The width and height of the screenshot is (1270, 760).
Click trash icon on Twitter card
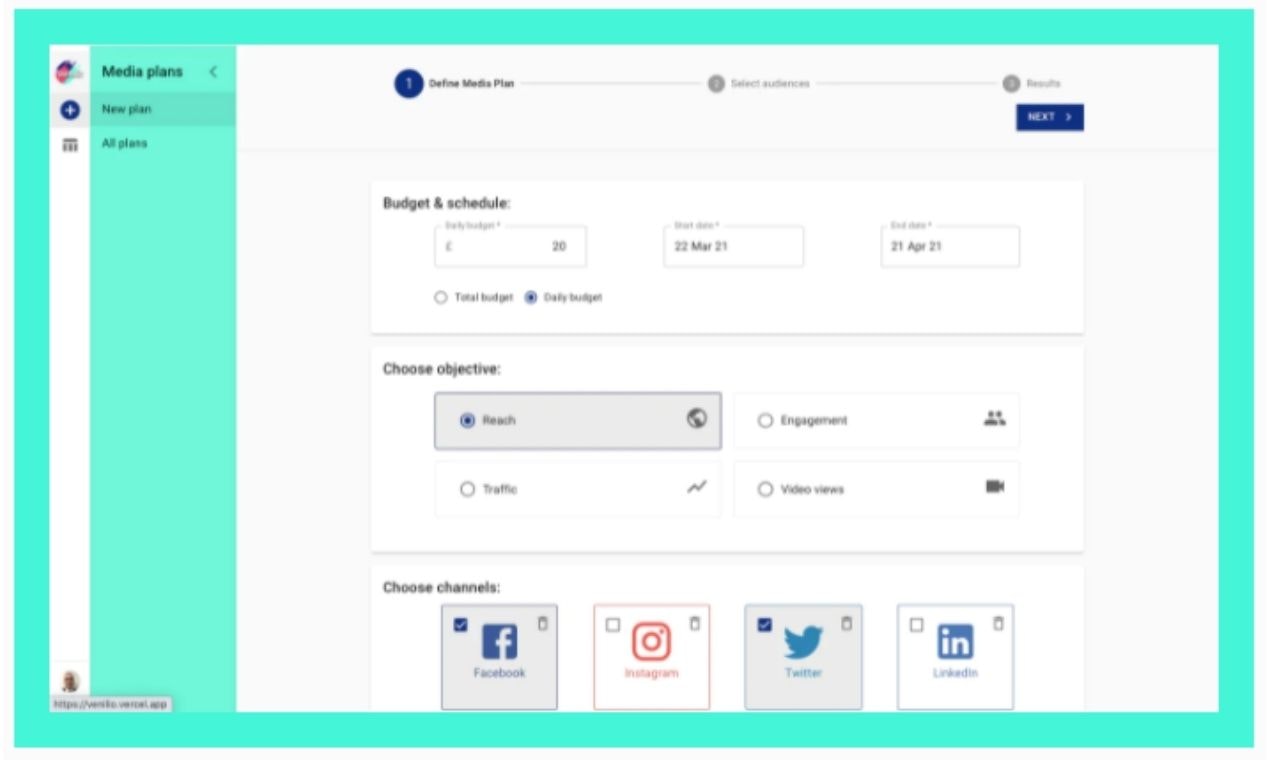(847, 623)
